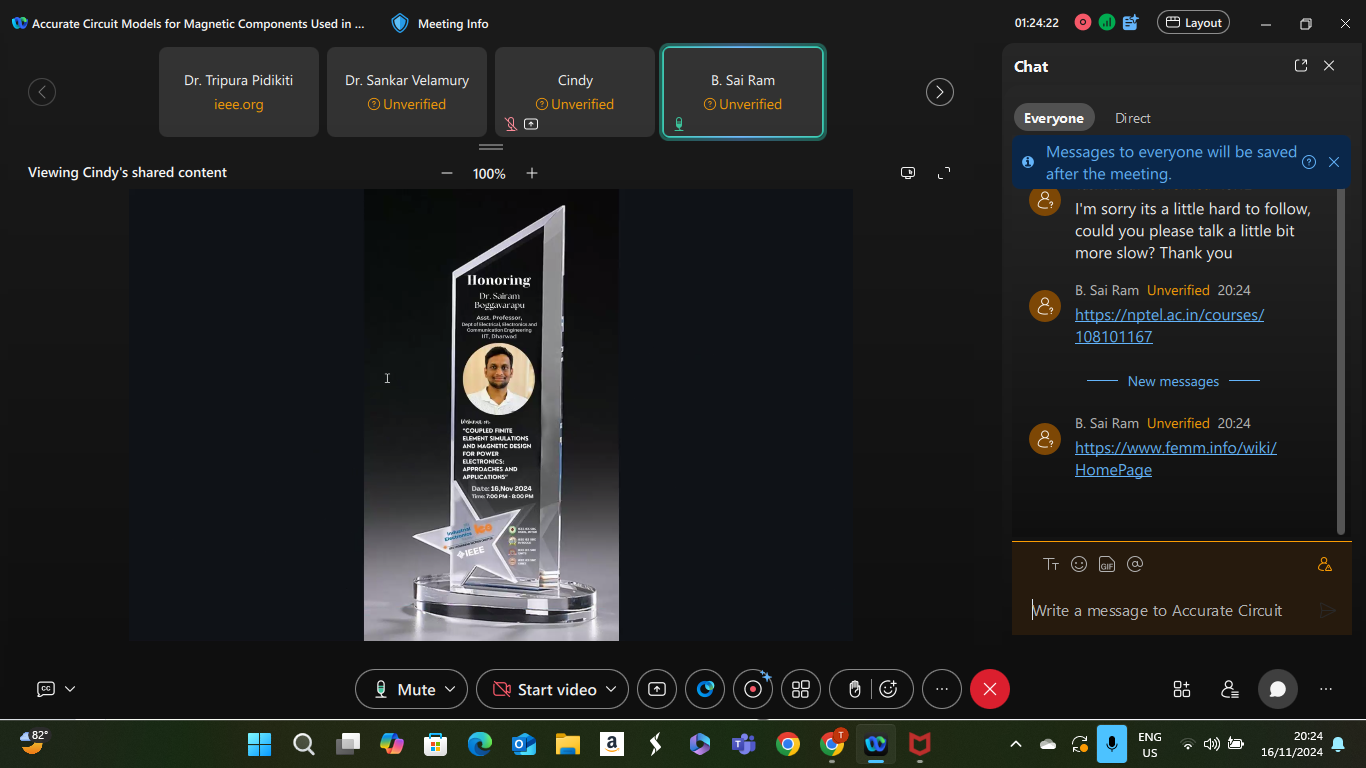Screen dimensions: 1366x768
Task: Raise hand using the hand icon
Action: coord(854,689)
